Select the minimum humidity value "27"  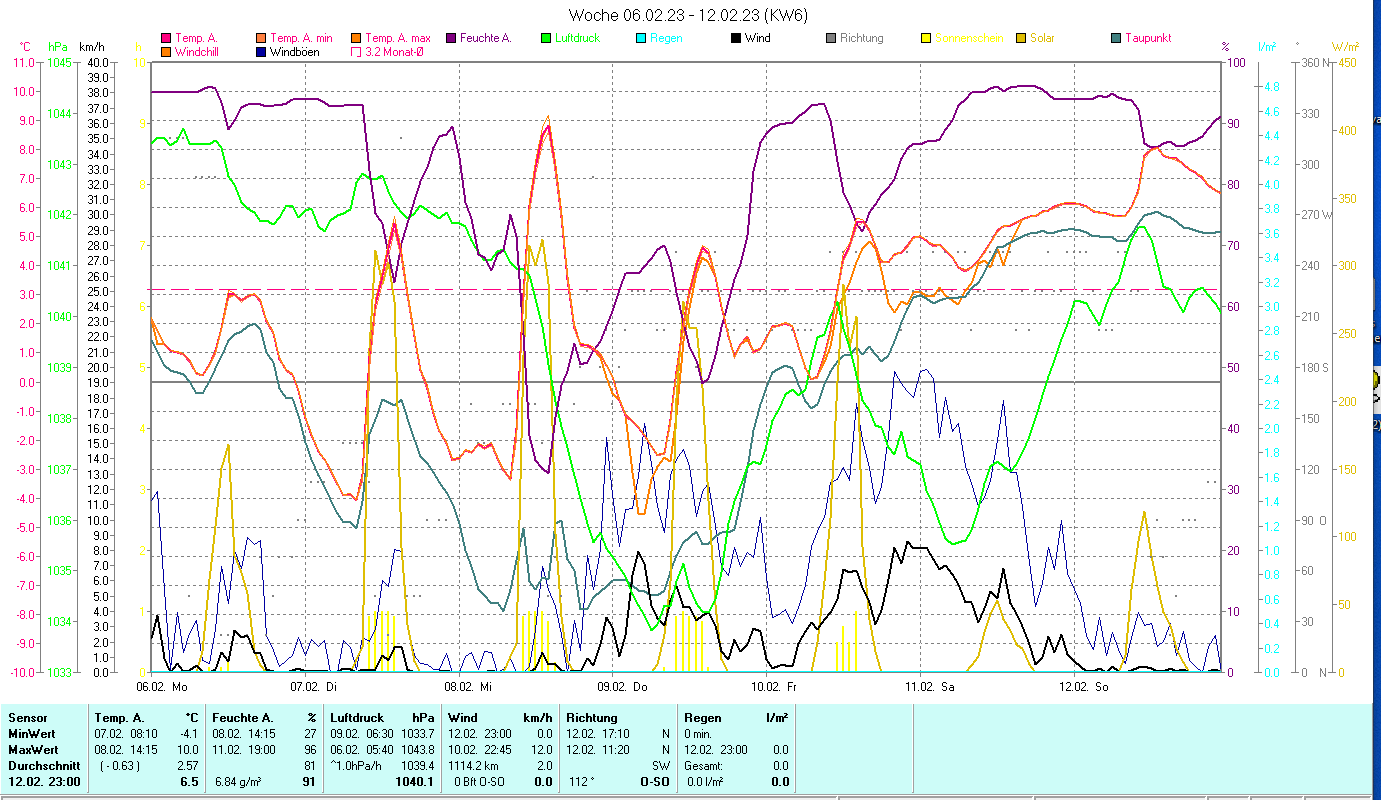(x=311, y=734)
